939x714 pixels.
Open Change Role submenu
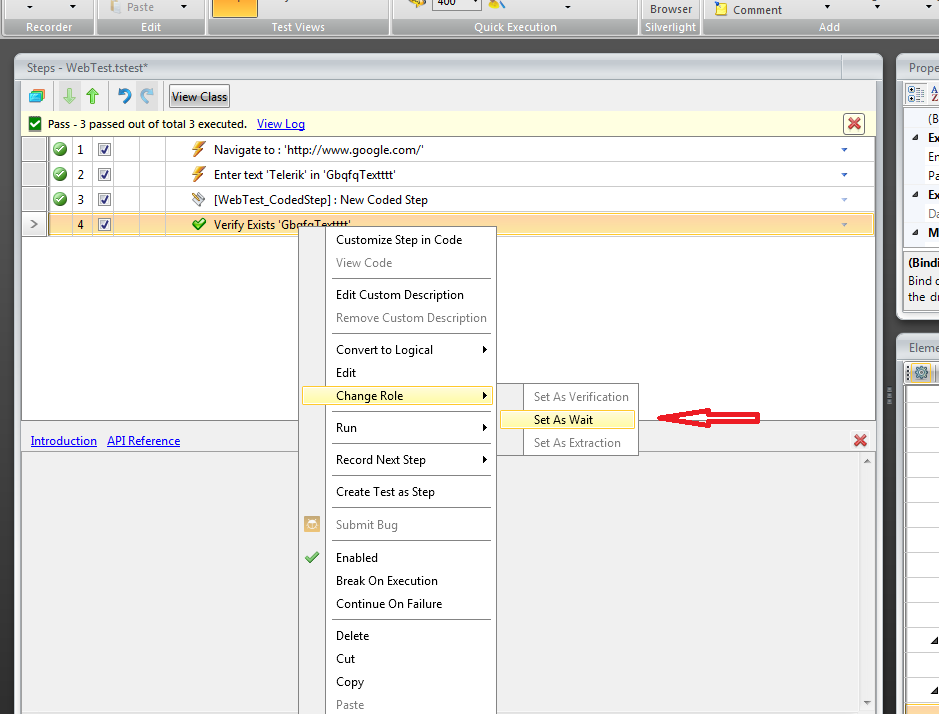pyautogui.click(x=398, y=396)
